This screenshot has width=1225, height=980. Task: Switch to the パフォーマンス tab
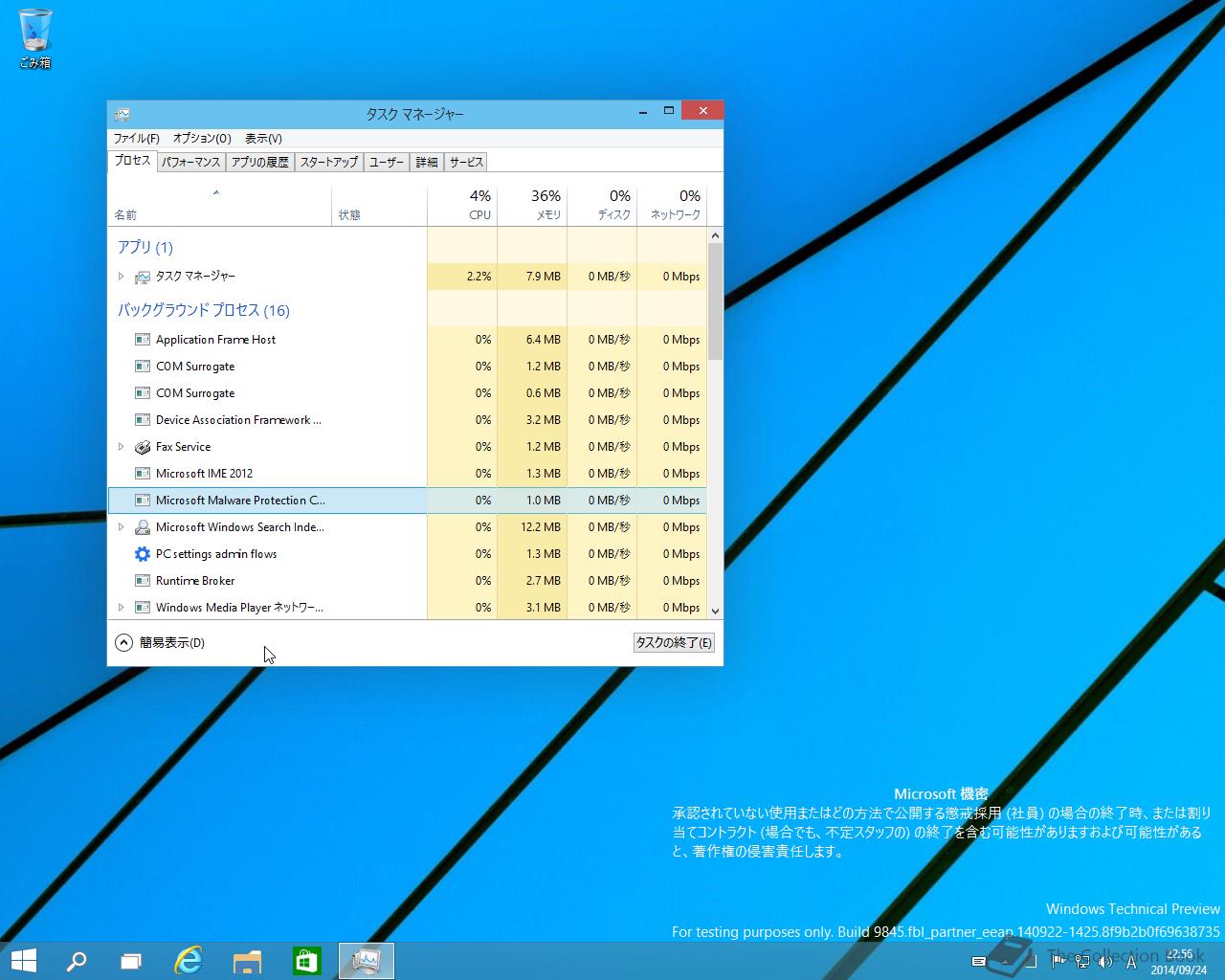[x=190, y=163]
